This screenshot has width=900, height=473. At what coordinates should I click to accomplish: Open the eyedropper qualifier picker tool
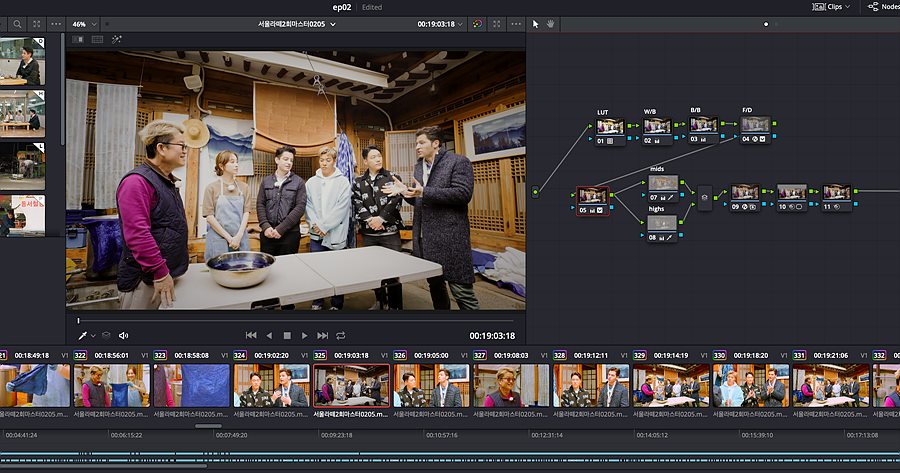[x=83, y=336]
